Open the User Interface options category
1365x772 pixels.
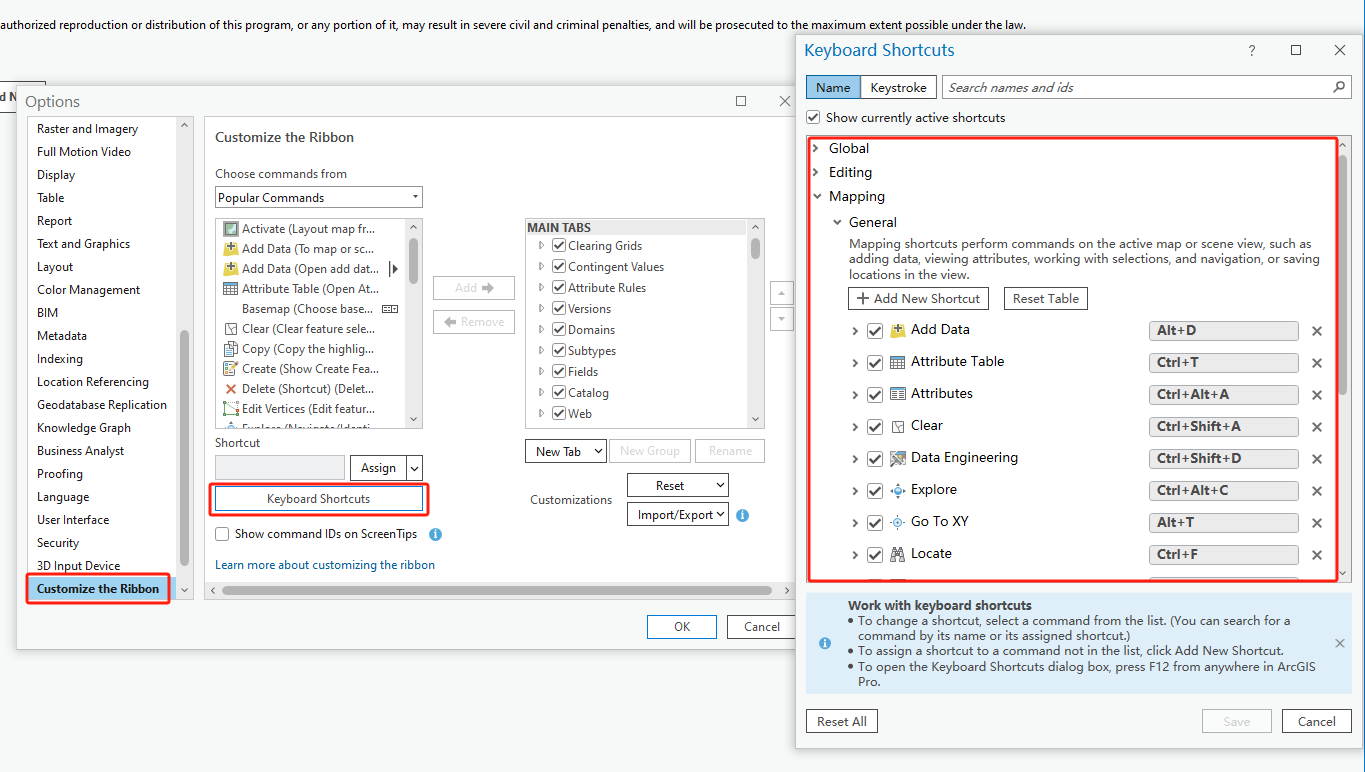coord(73,519)
